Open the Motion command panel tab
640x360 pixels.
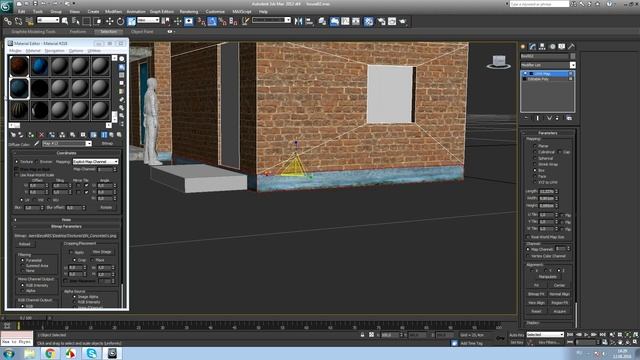click(552, 47)
